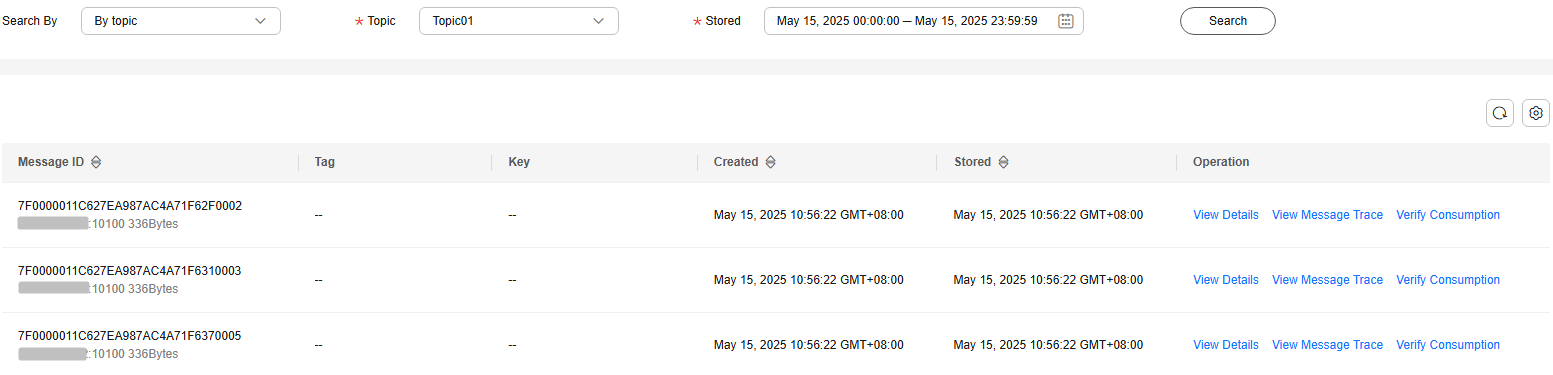Viewport: 1553px width, 375px height.
Task: Expand the Topic01 topic dropdown
Action: 519,21
